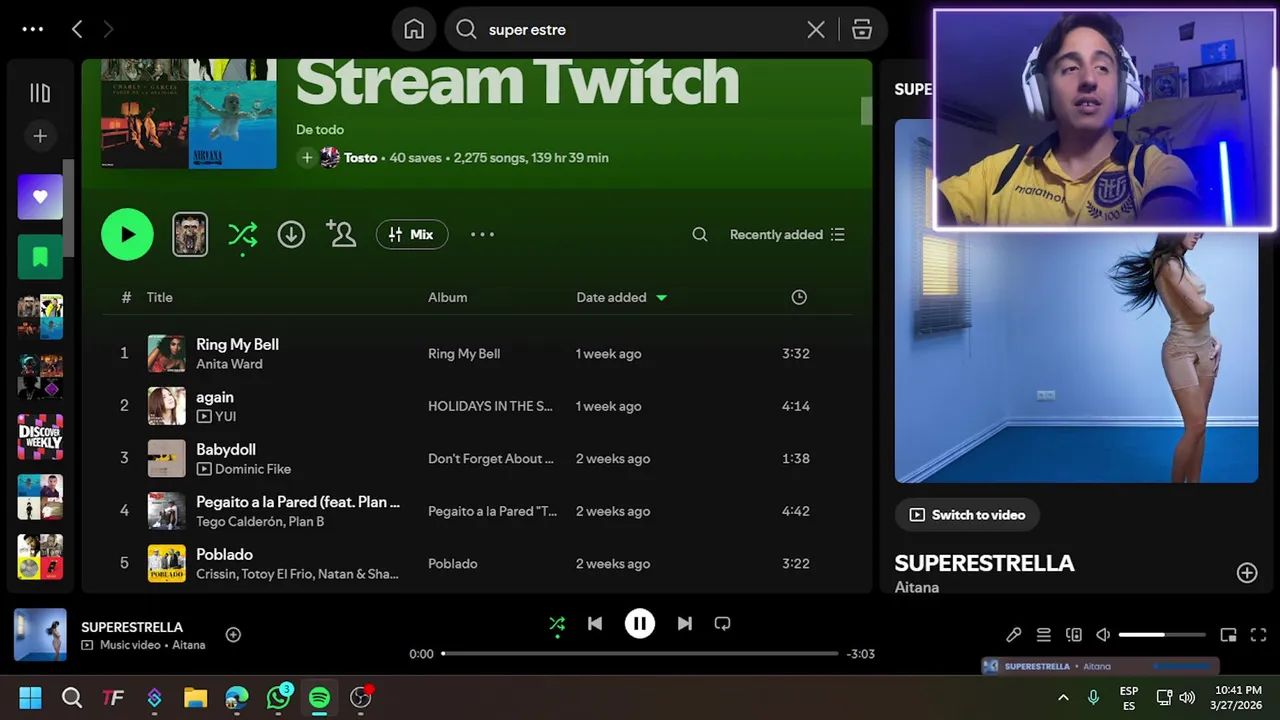Toggle lyrics microphone icon
1280x720 pixels.
[x=1014, y=635]
